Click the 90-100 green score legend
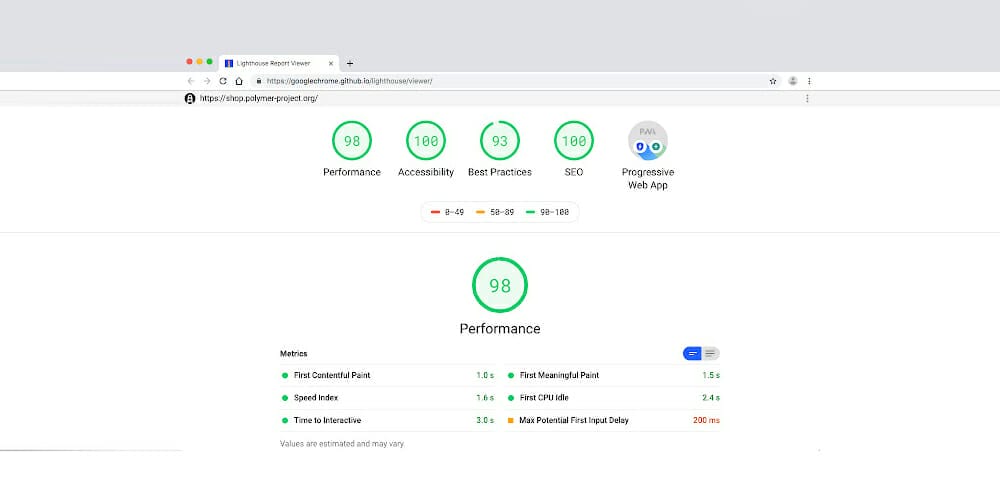 547,212
